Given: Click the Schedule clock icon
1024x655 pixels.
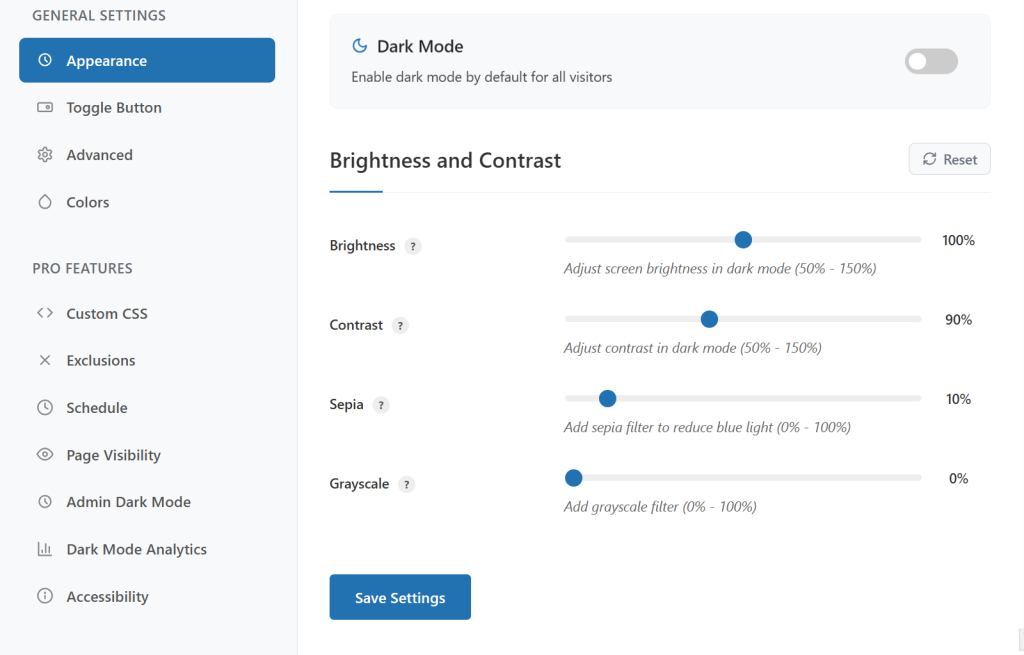Looking at the screenshot, I should 44,407.
